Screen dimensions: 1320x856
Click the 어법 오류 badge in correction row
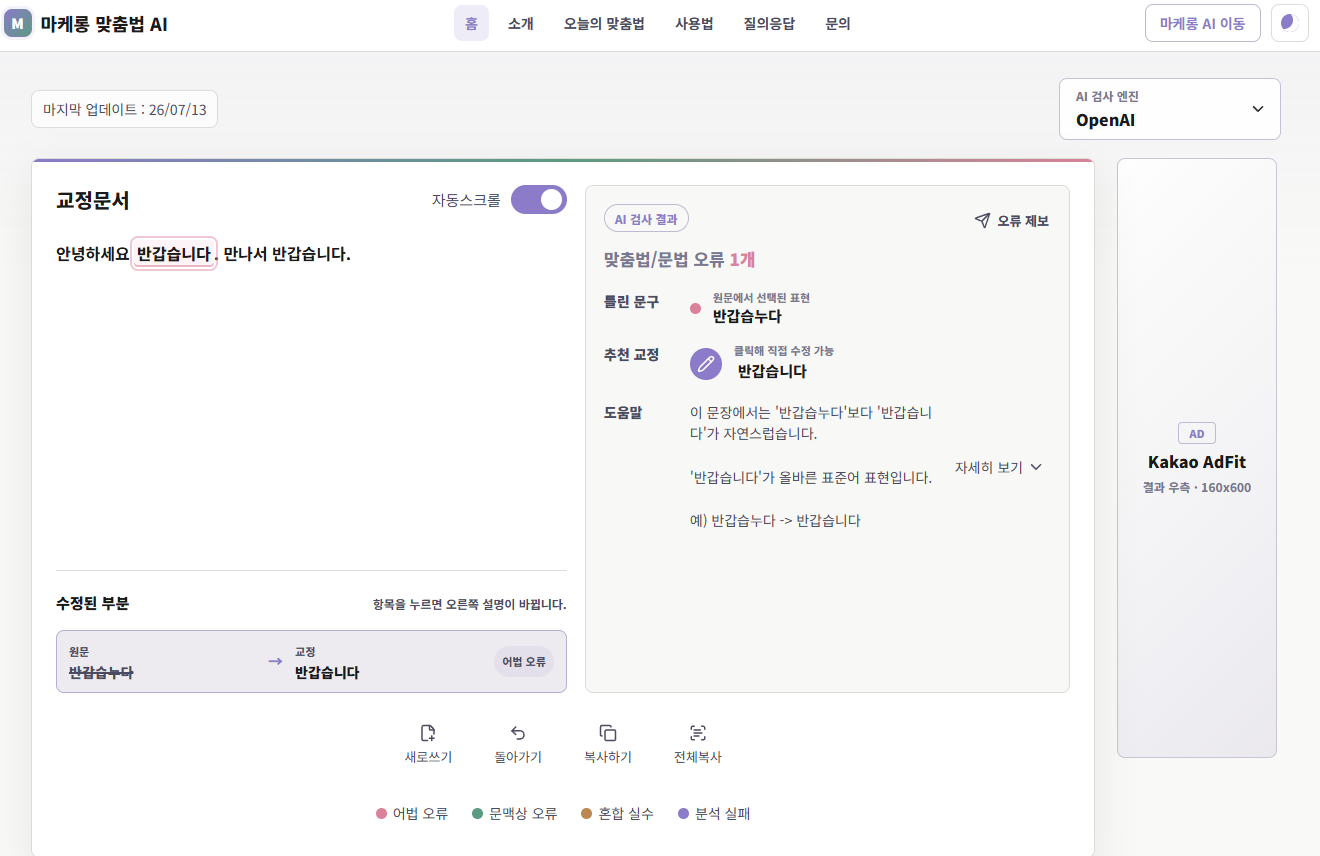coord(524,662)
